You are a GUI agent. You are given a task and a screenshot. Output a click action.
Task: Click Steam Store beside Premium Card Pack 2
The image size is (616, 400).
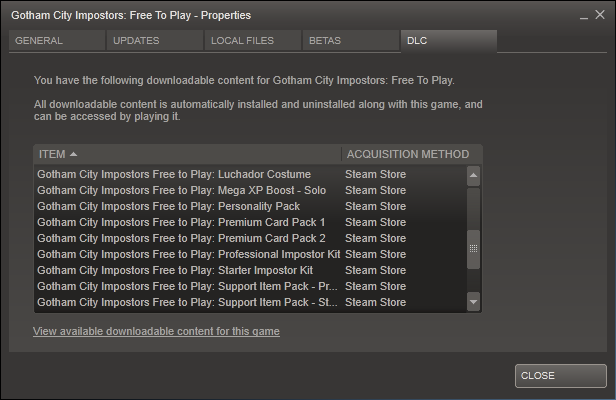pos(375,238)
